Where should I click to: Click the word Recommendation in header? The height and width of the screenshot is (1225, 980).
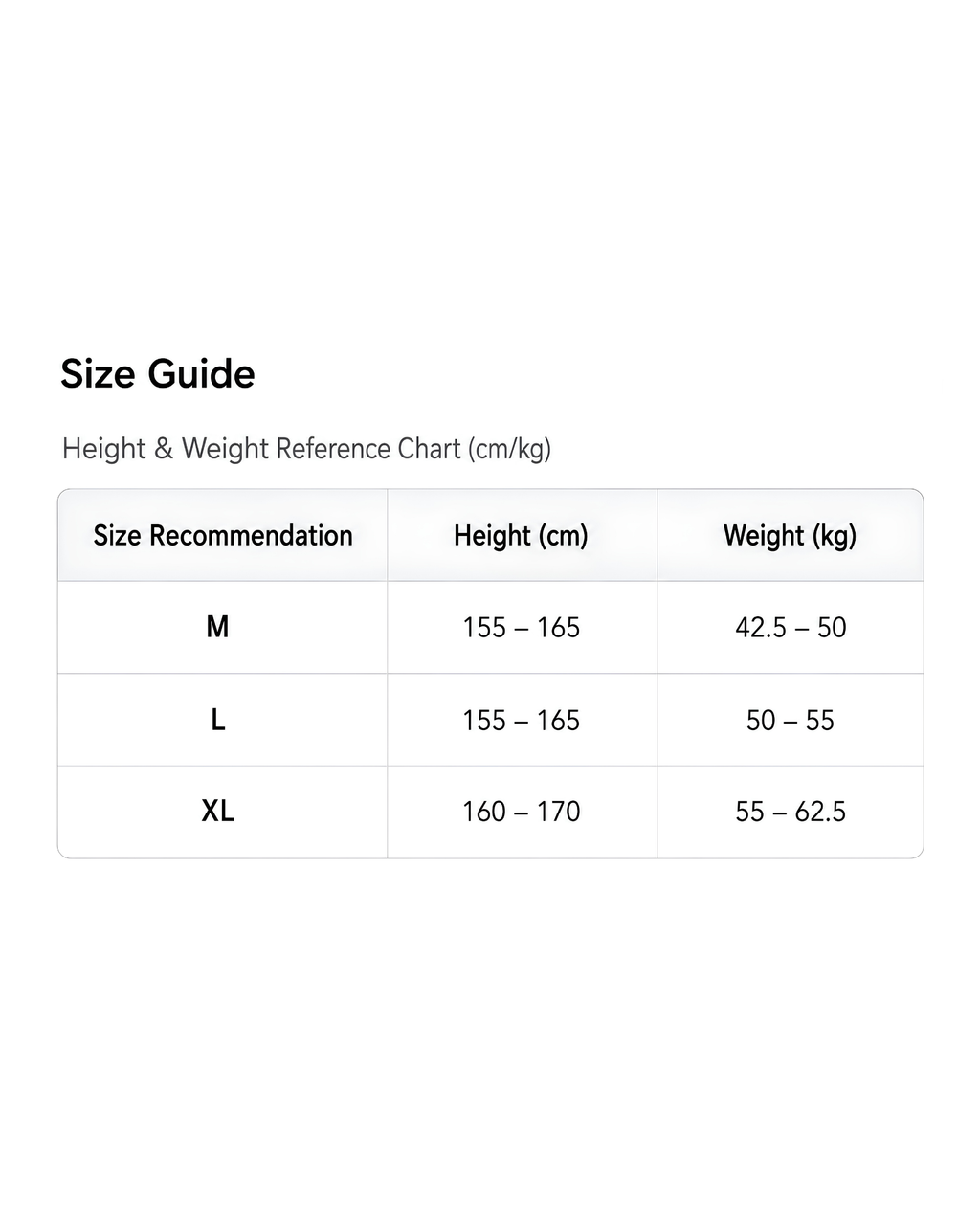251,535
